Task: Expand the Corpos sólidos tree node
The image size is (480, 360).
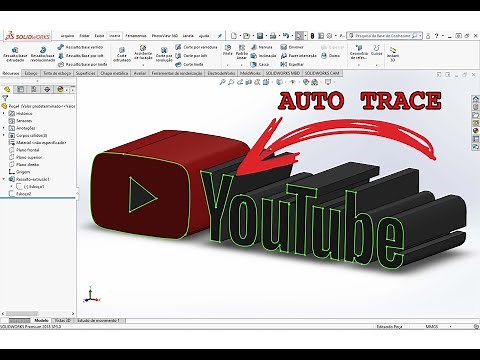Action: click(4, 135)
